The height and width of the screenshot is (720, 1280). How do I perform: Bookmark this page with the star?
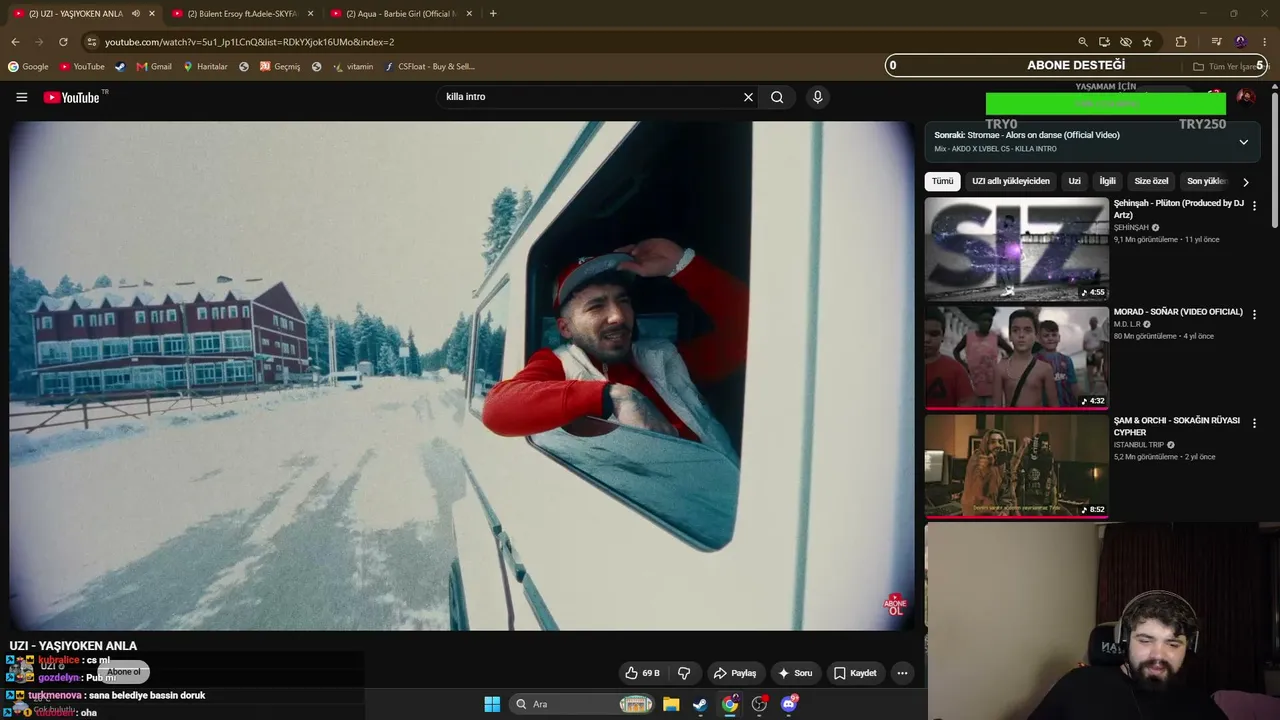pos(1147,42)
